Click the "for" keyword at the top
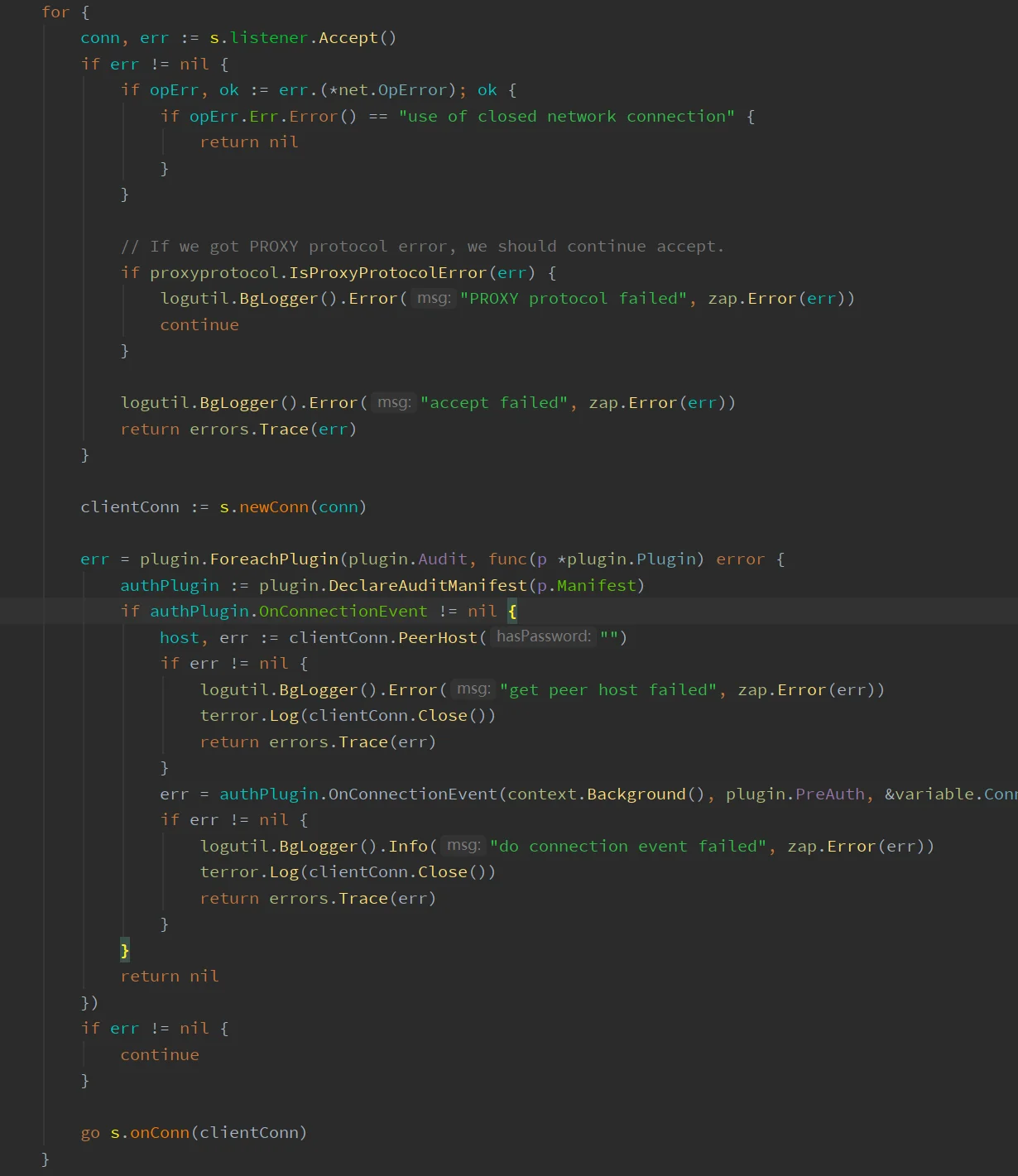 pos(55,12)
